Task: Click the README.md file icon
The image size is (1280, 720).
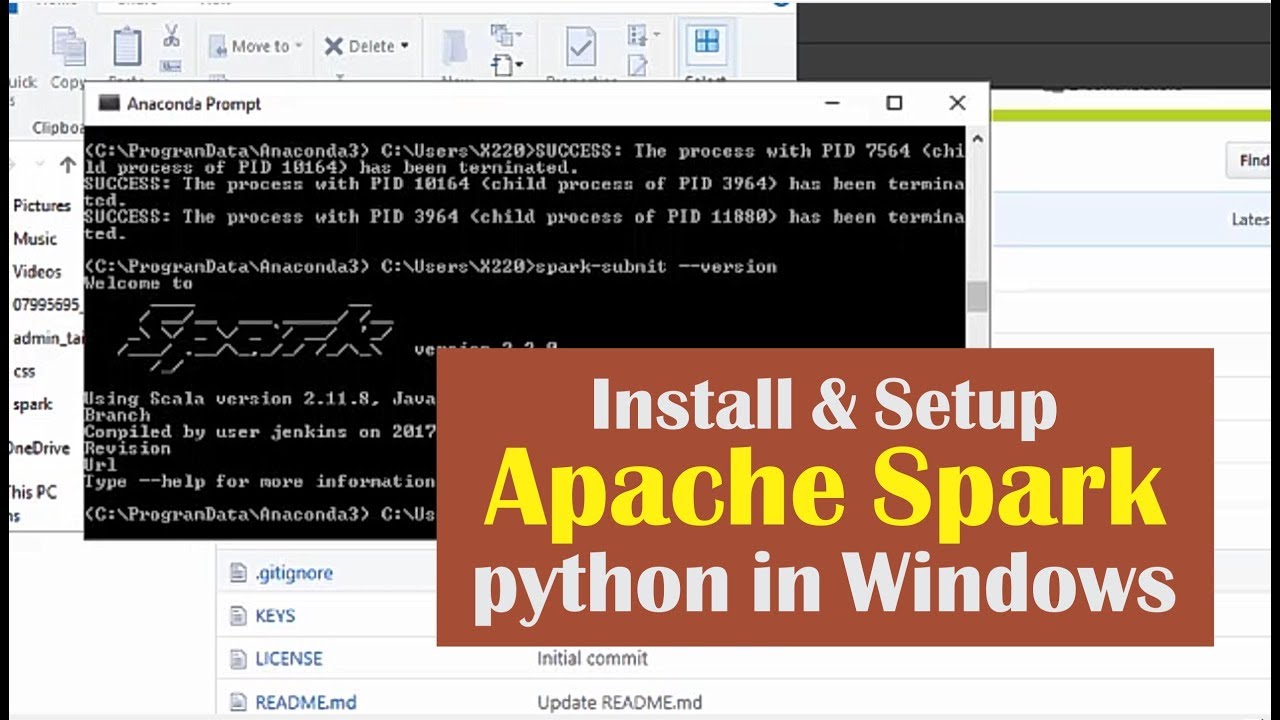Action: click(237, 702)
